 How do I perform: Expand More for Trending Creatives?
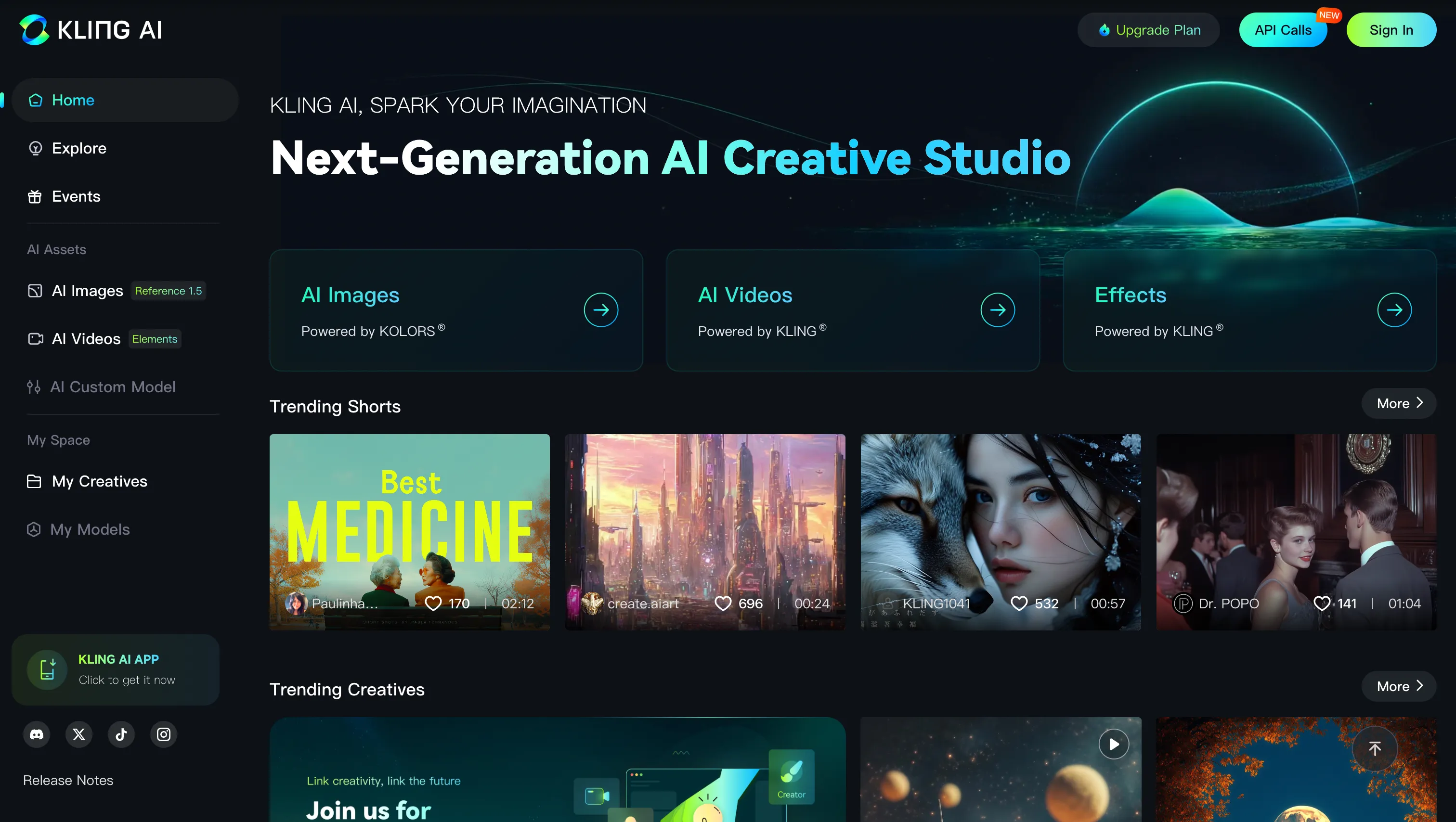1399,686
